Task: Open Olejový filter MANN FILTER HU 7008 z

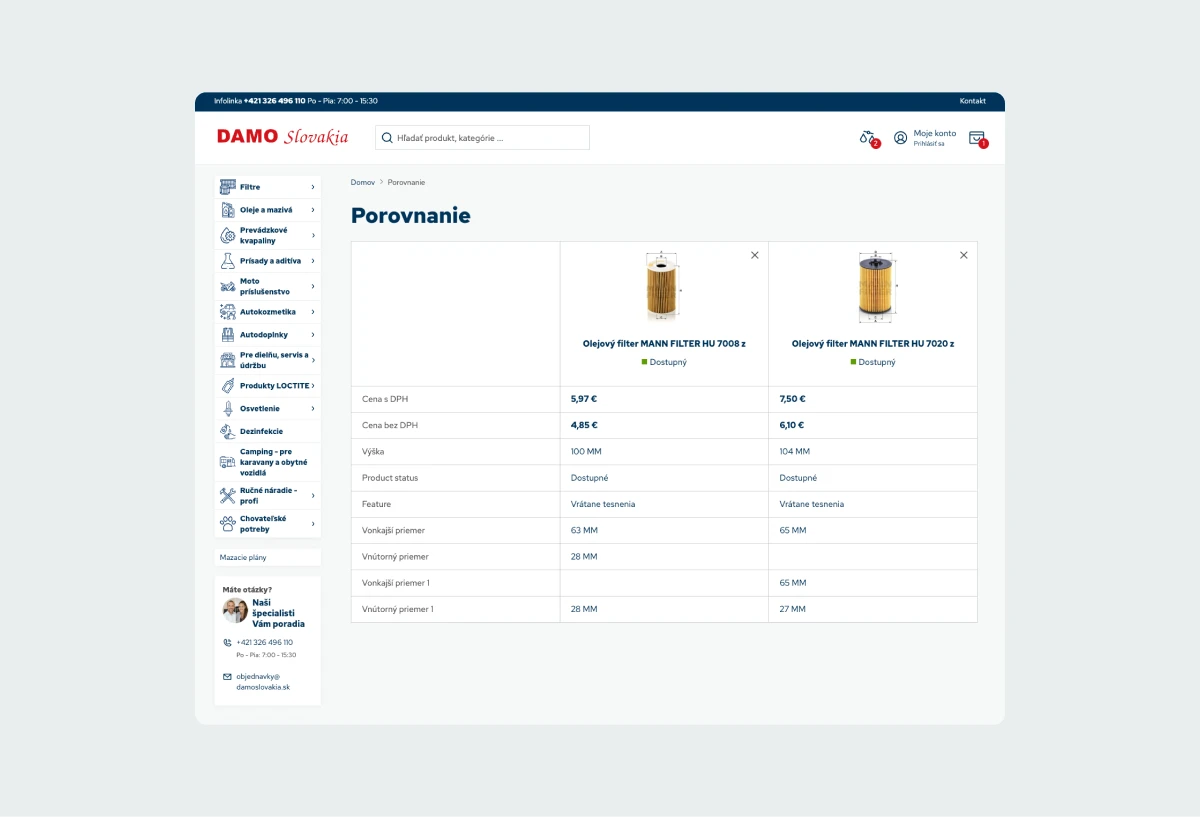Action: coord(664,343)
